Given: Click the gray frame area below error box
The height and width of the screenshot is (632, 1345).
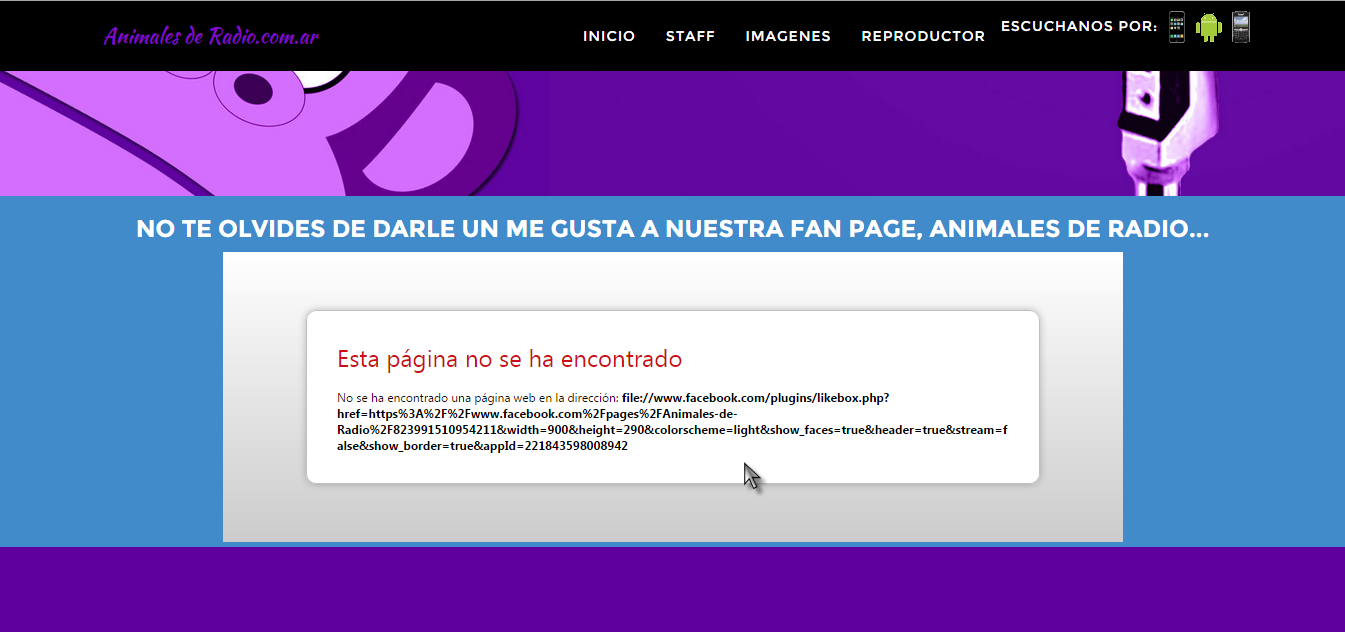Looking at the screenshot, I should (672, 513).
